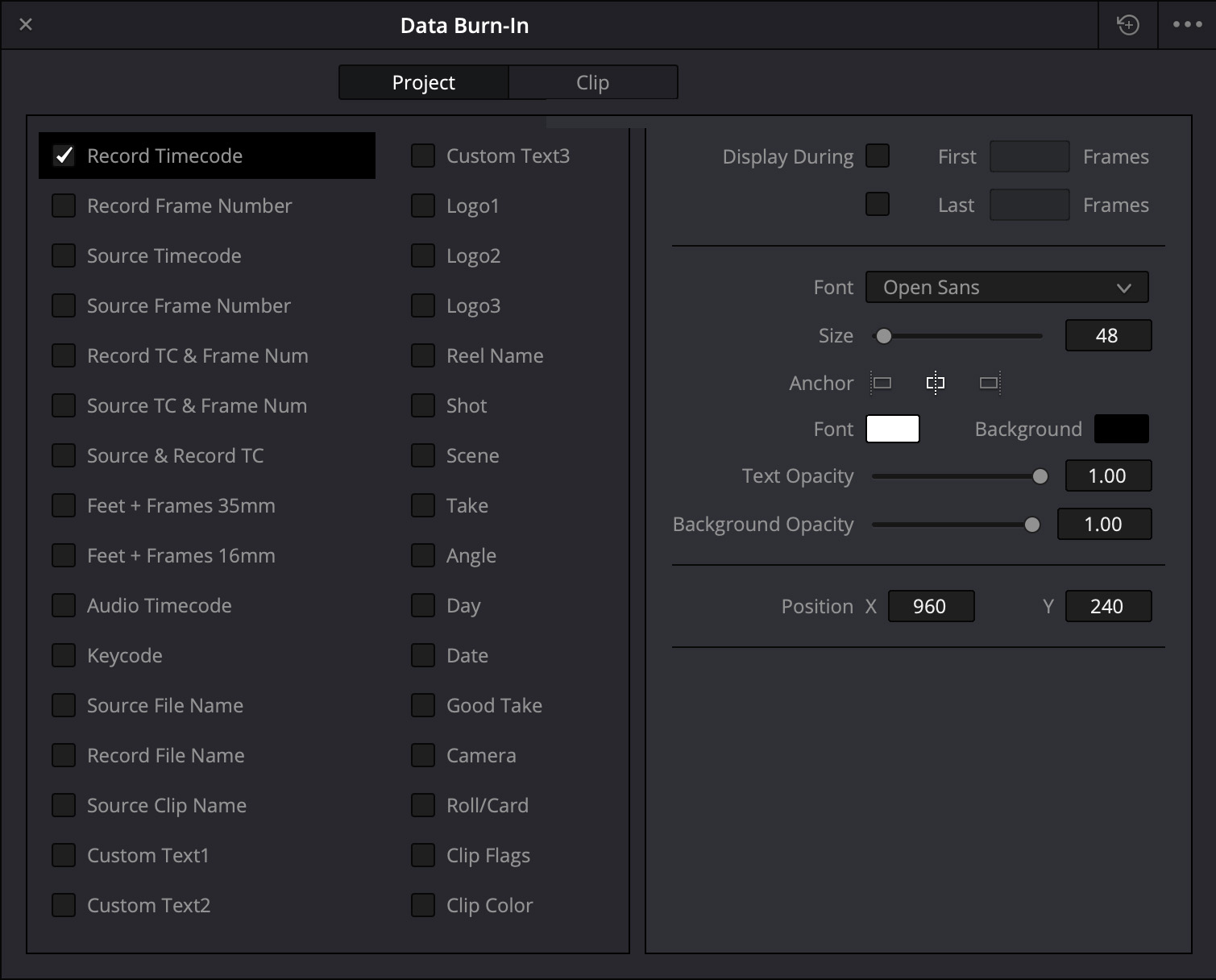Open the Open Sans font dropdown

[1006, 288]
